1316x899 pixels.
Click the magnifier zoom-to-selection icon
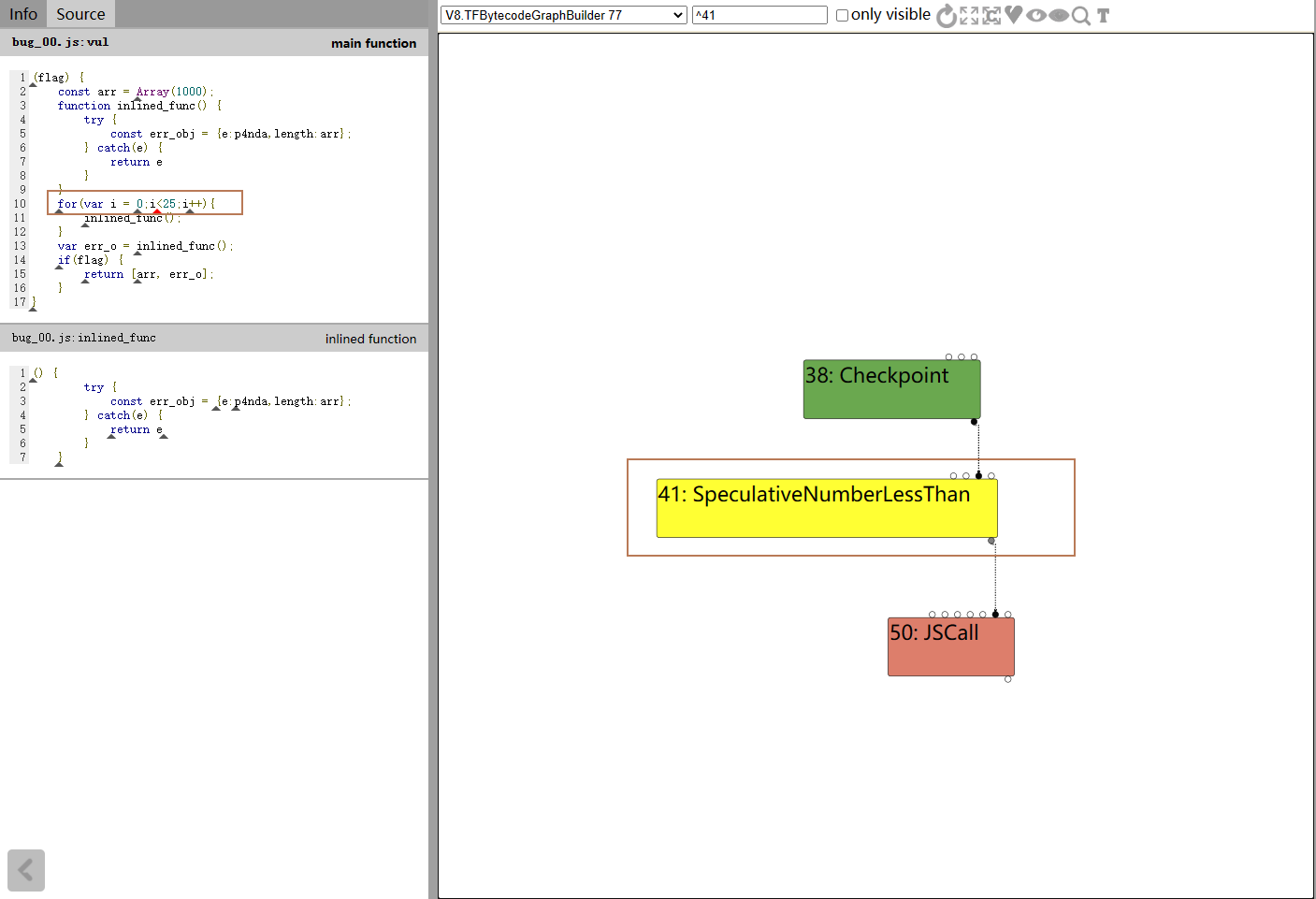[1081, 15]
